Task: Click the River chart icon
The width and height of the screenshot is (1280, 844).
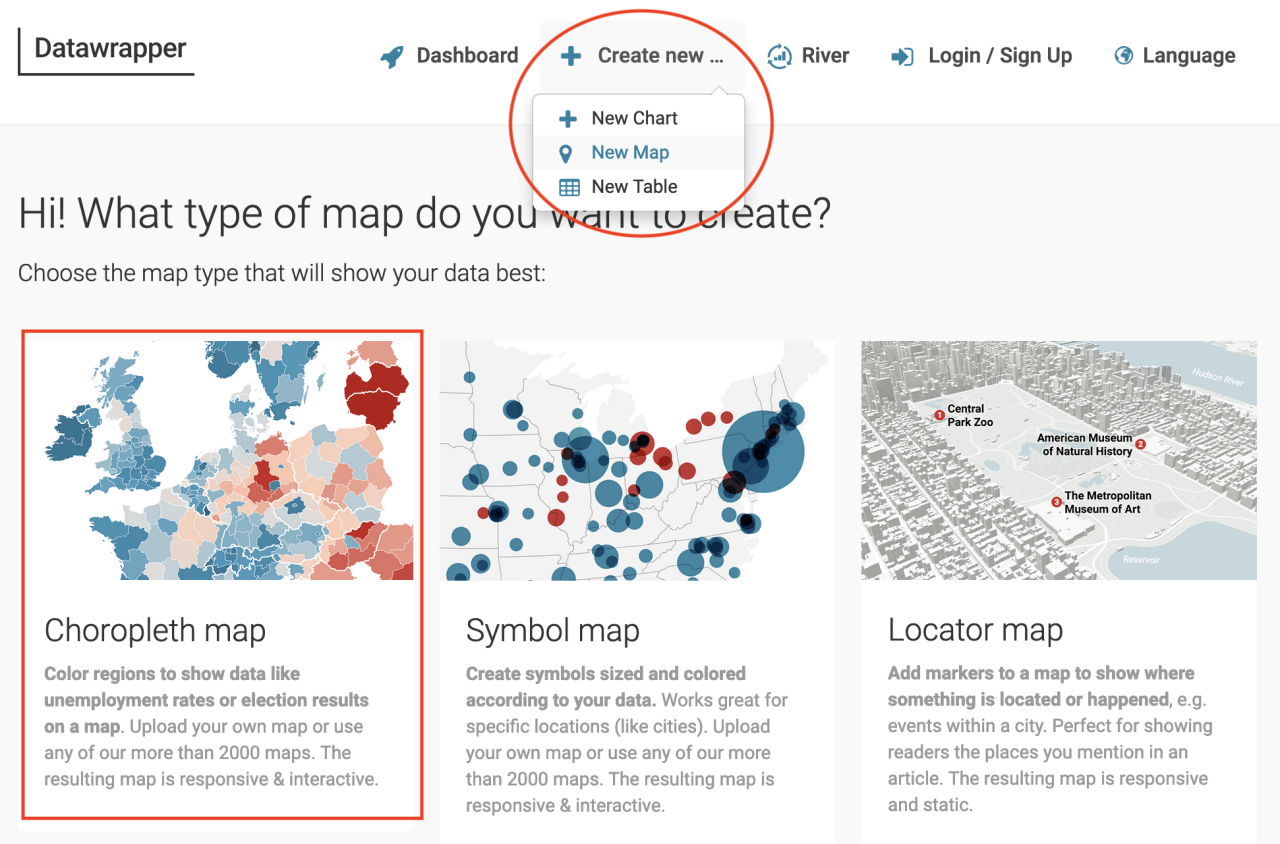Action: pos(779,56)
